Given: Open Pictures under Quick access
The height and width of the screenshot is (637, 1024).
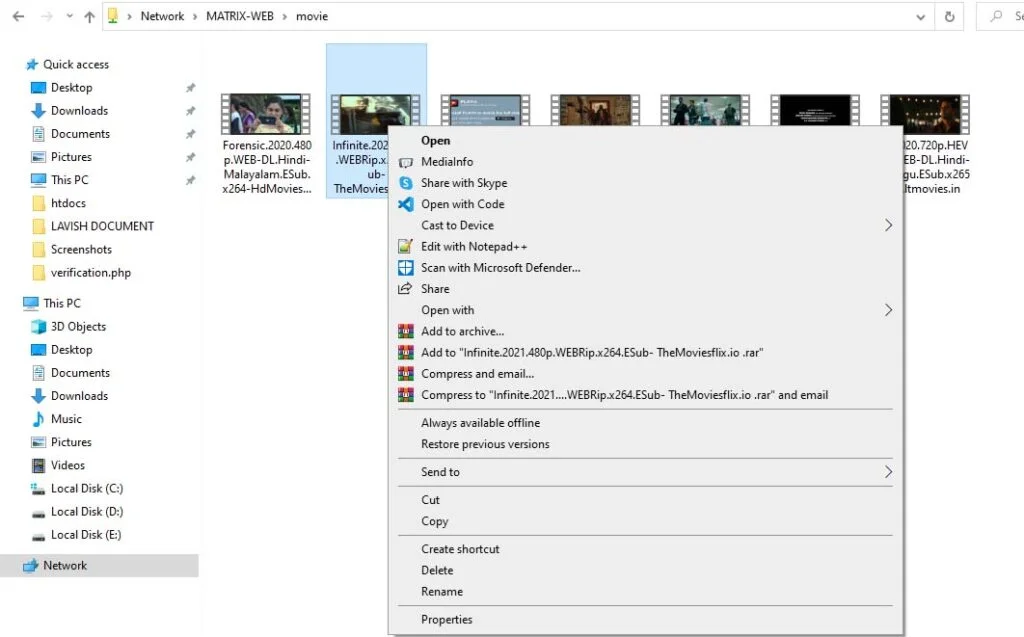Looking at the screenshot, I should [71, 157].
